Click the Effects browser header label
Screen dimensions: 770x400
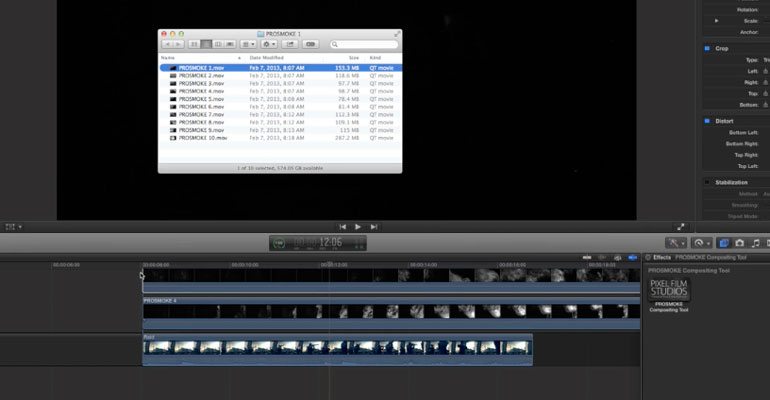point(661,257)
